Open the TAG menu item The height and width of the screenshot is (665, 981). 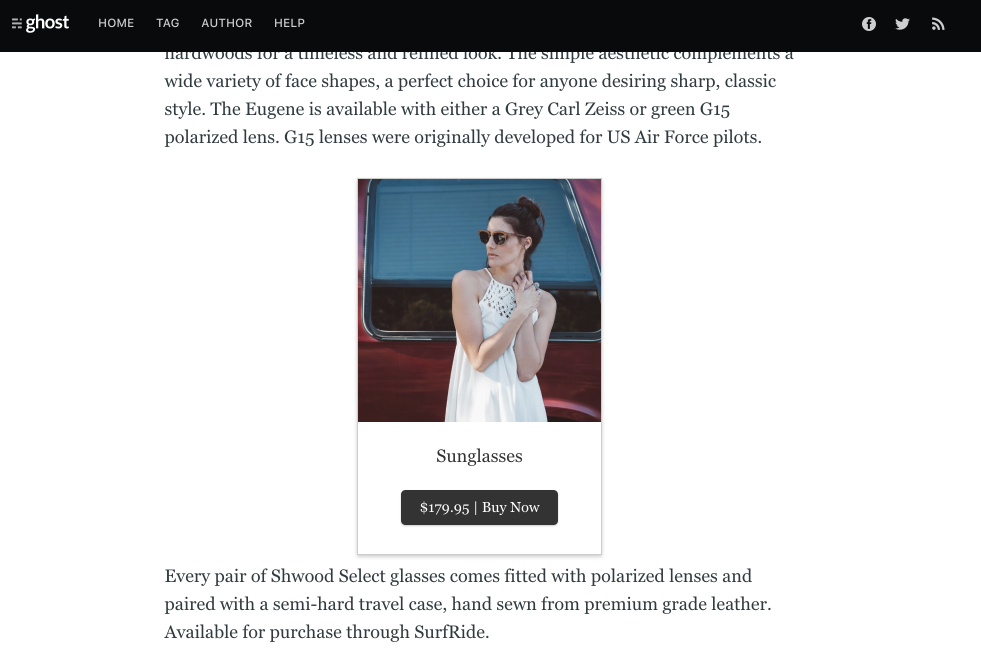(x=168, y=23)
